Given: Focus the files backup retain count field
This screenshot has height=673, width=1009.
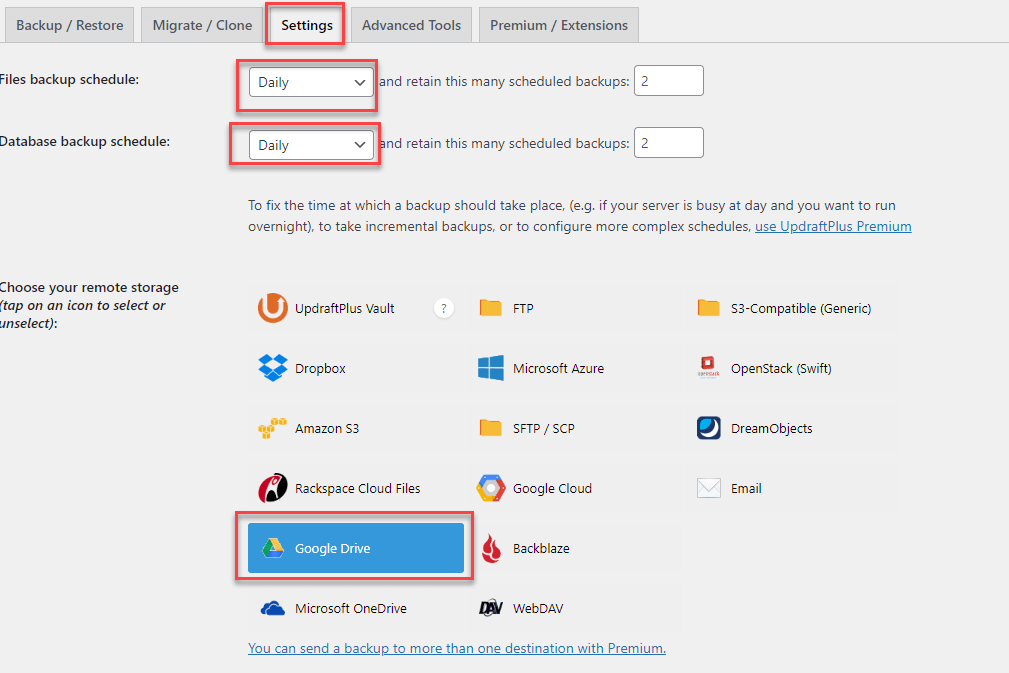Looking at the screenshot, I should coord(669,80).
